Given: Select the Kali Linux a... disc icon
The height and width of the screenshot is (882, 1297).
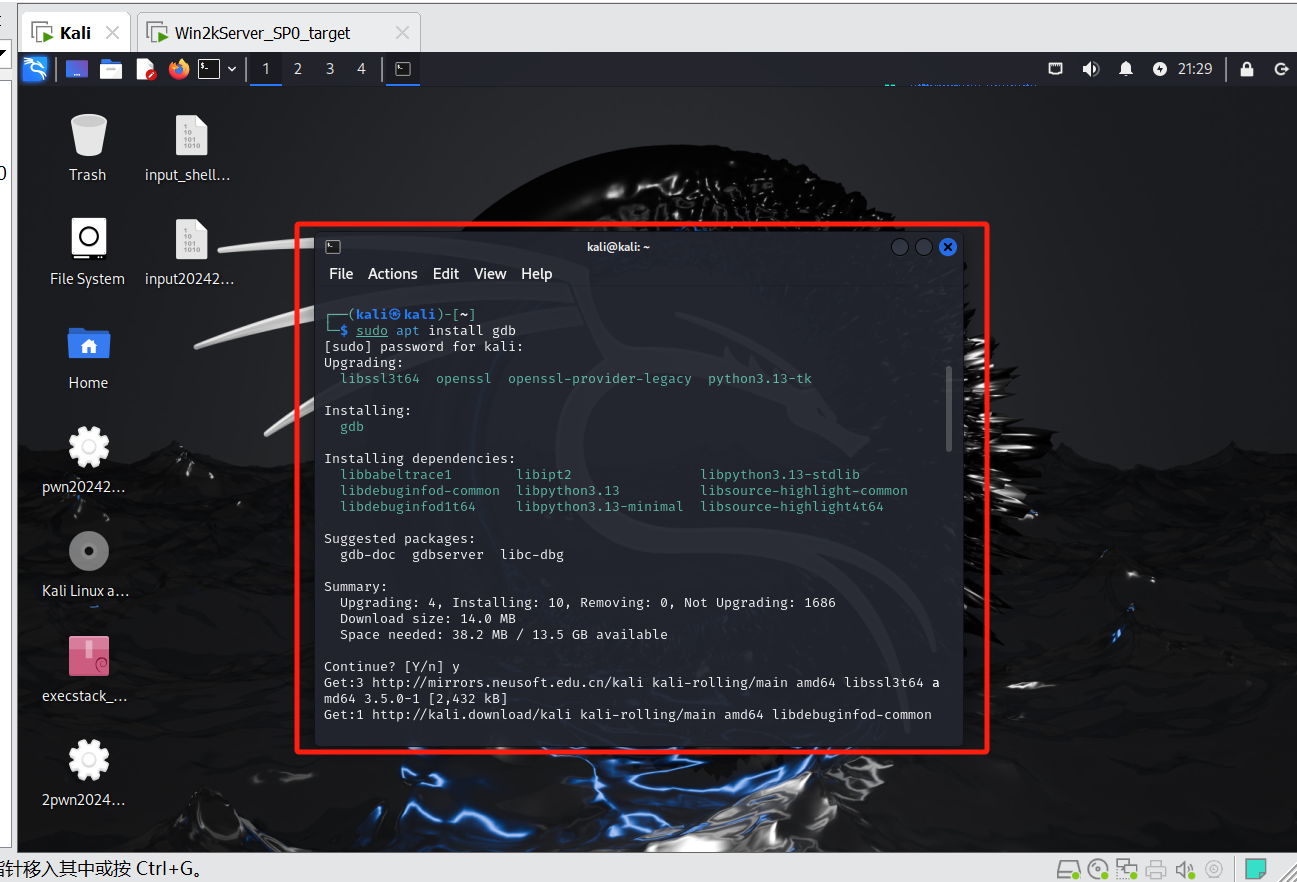Looking at the screenshot, I should [86, 565].
